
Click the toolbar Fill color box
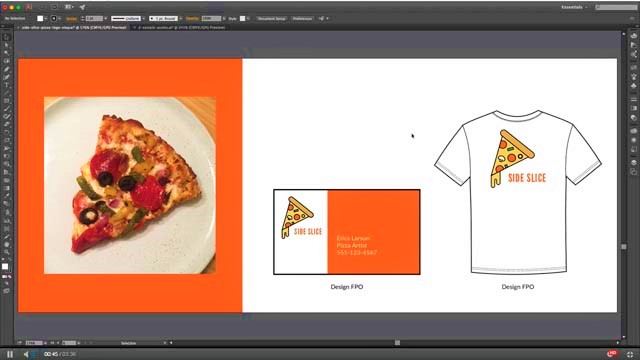[x=5, y=267]
